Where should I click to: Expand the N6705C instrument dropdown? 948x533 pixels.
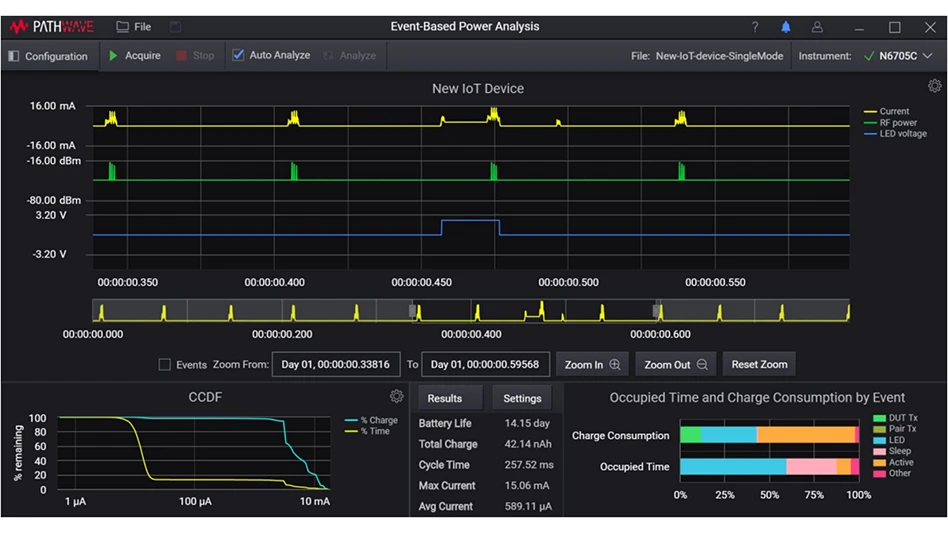tap(928, 56)
